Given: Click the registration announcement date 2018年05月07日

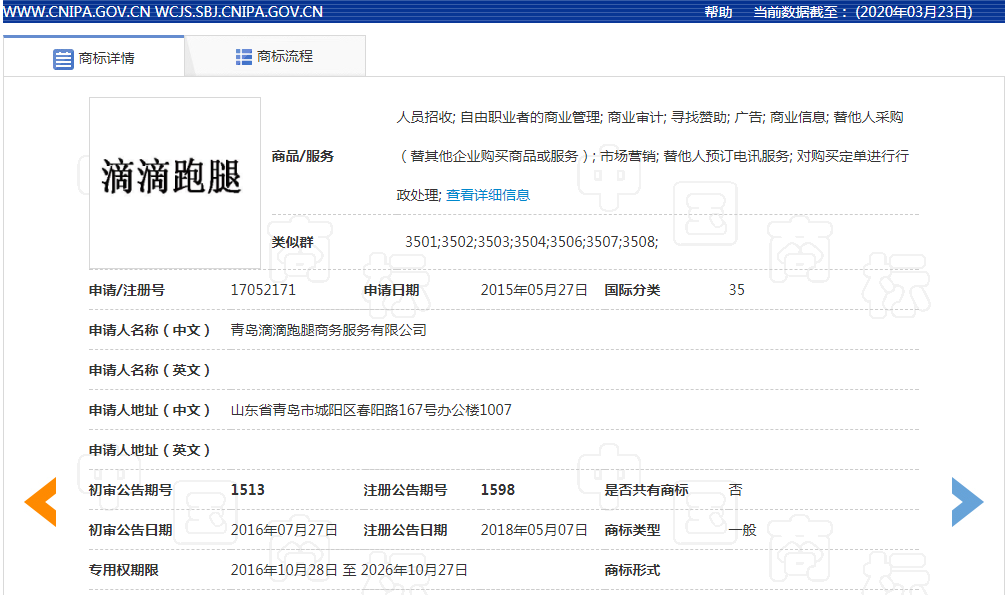Looking at the screenshot, I should pyautogui.click(x=534, y=529).
